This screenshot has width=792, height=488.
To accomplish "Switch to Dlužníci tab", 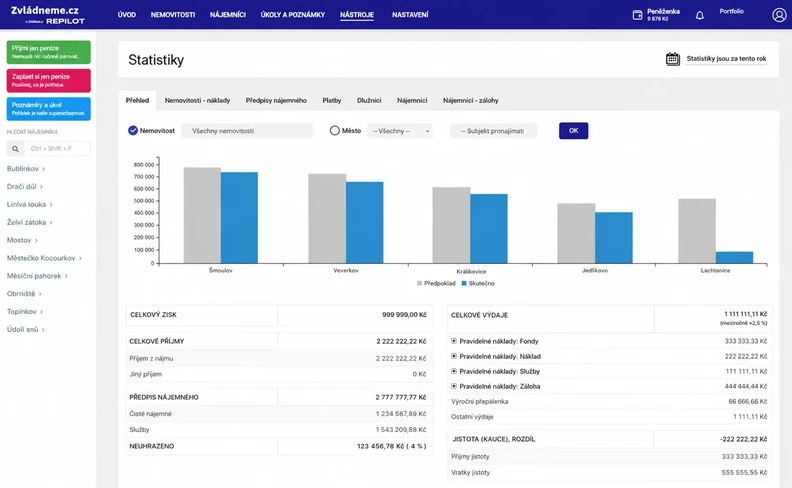I will pos(369,101).
